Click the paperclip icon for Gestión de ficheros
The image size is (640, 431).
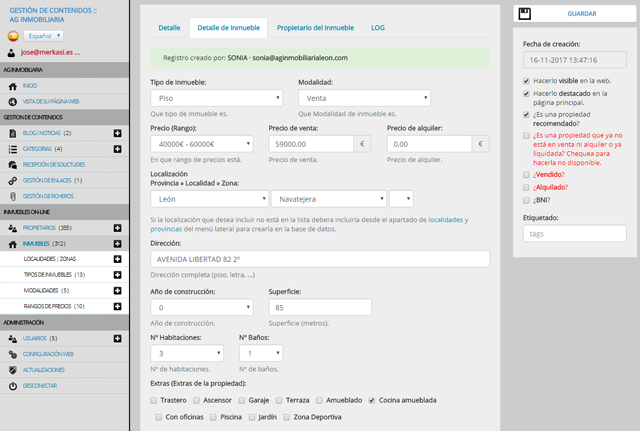click(13, 196)
